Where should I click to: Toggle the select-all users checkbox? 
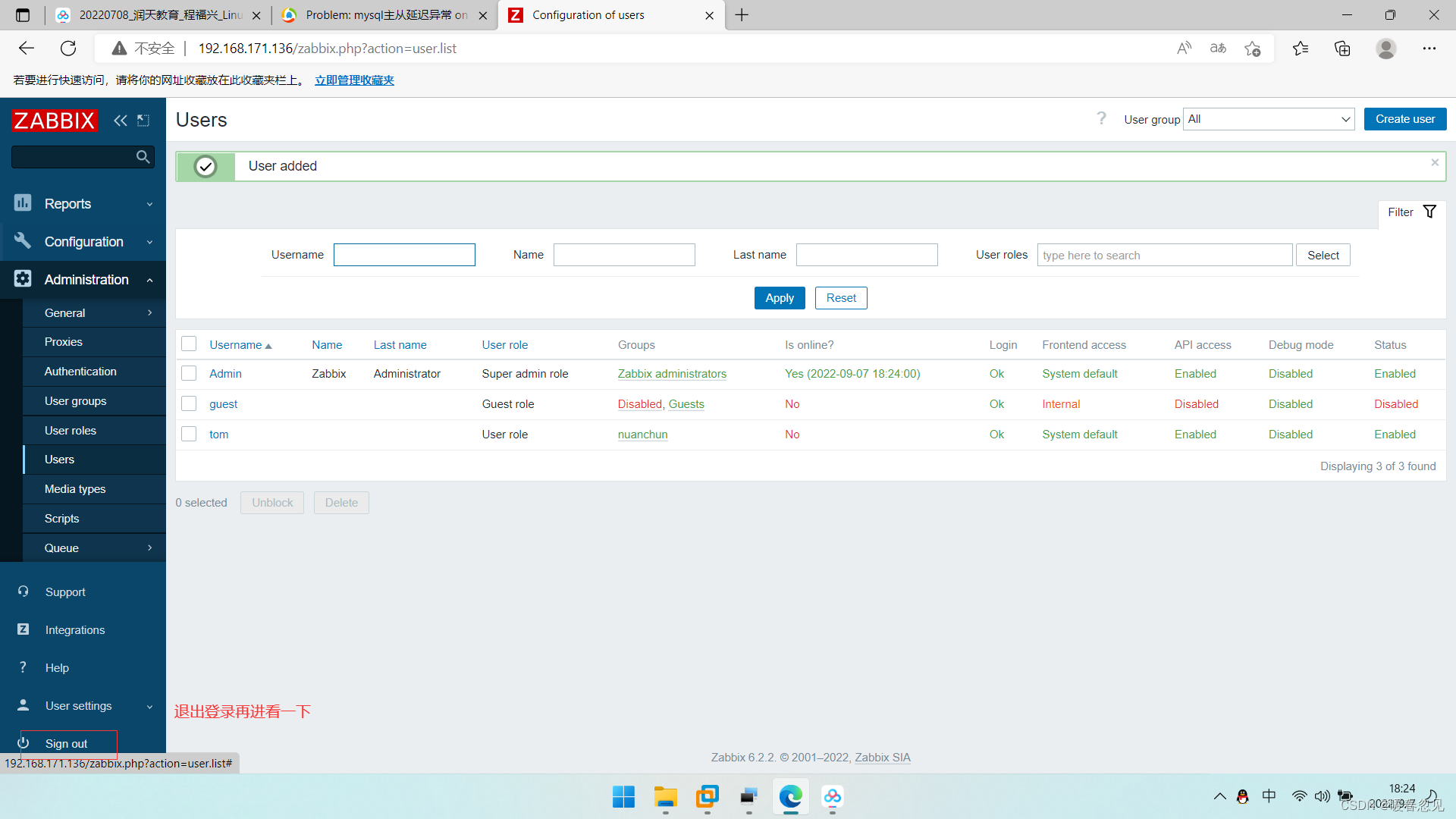click(x=189, y=344)
